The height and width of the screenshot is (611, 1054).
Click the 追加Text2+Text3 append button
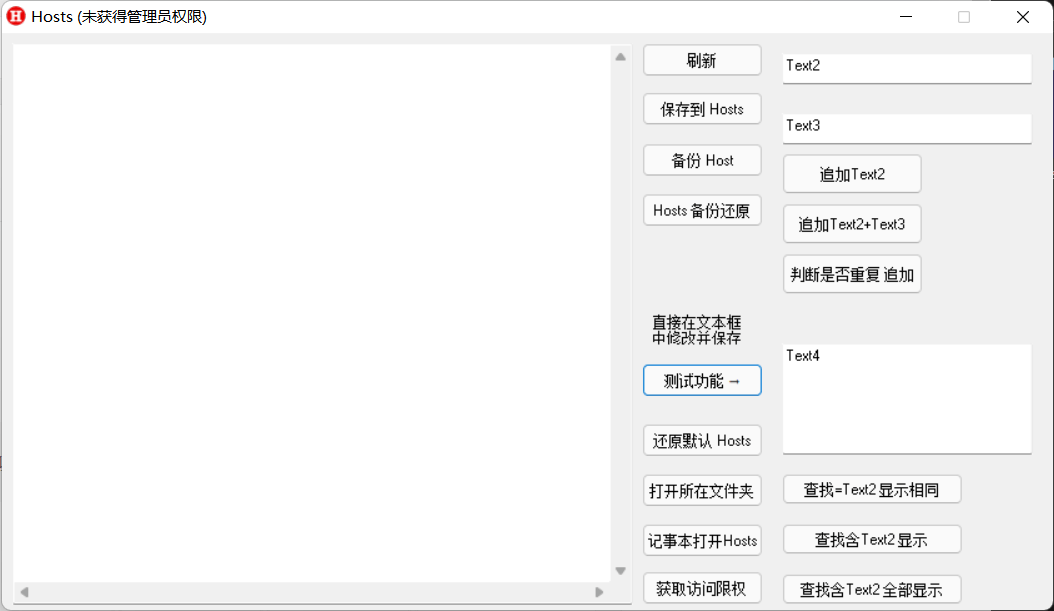[852, 223]
